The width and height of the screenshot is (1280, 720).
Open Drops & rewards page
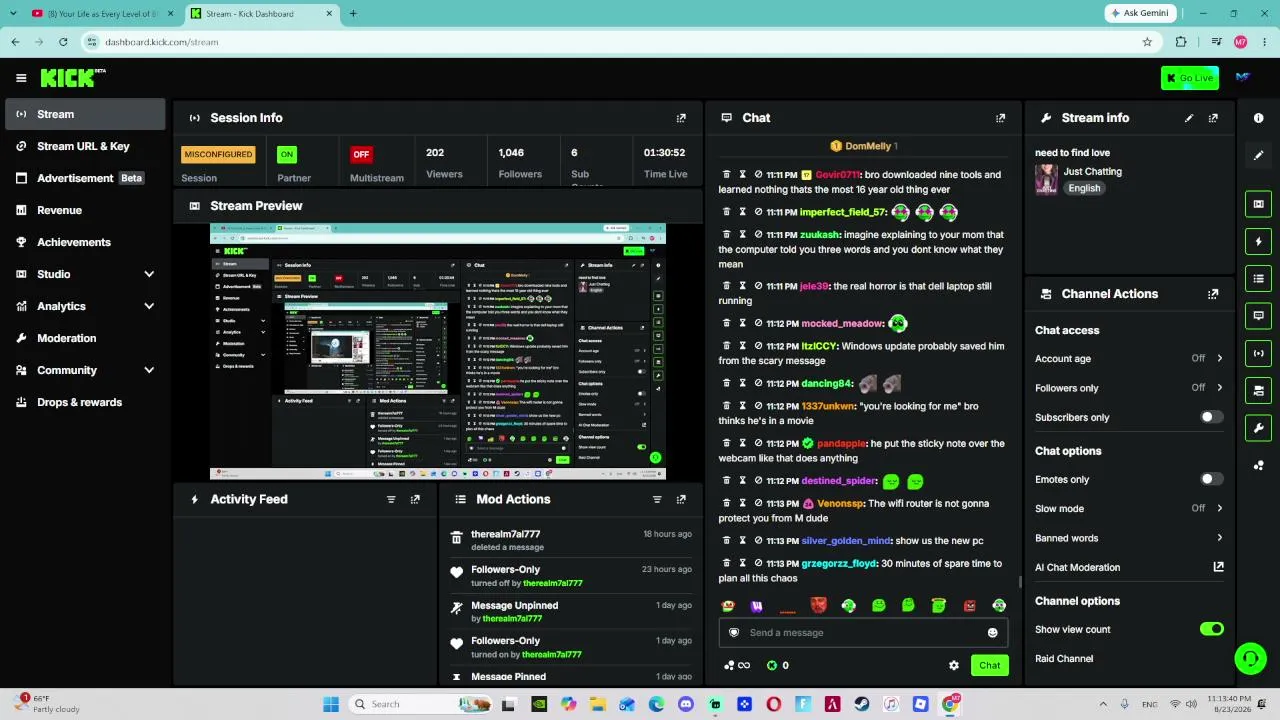85,402
